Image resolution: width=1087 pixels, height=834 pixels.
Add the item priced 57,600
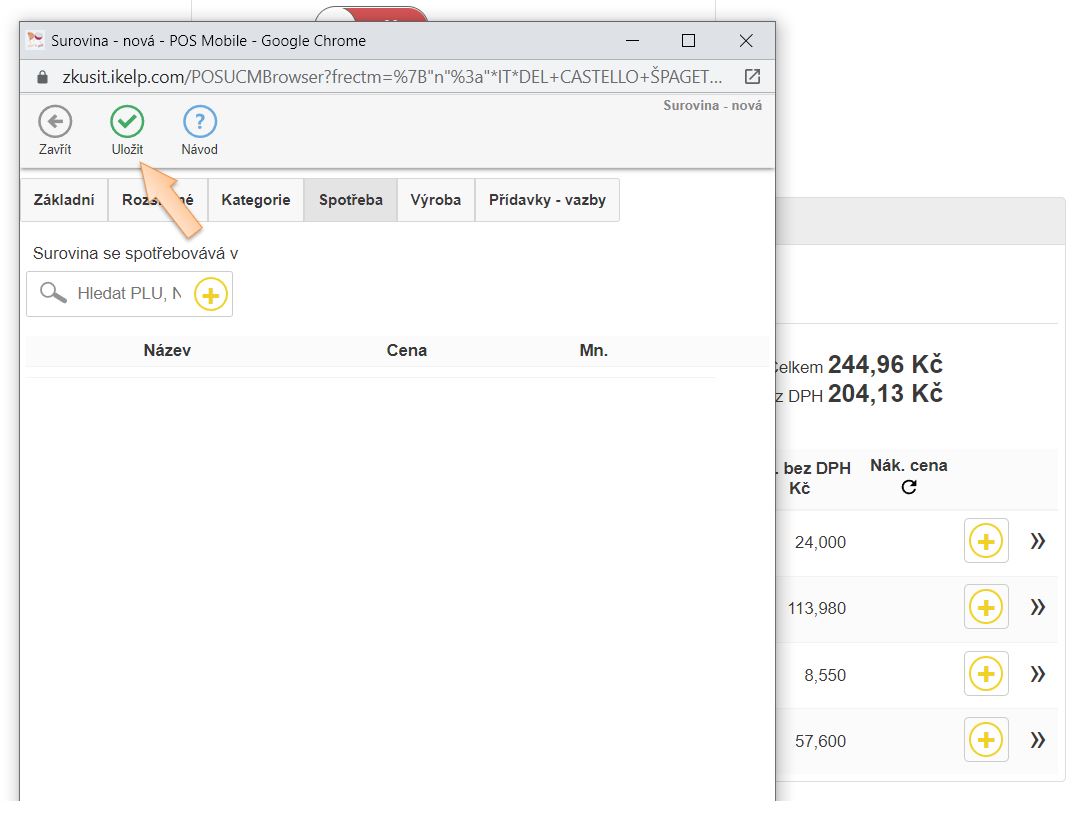coord(986,740)
